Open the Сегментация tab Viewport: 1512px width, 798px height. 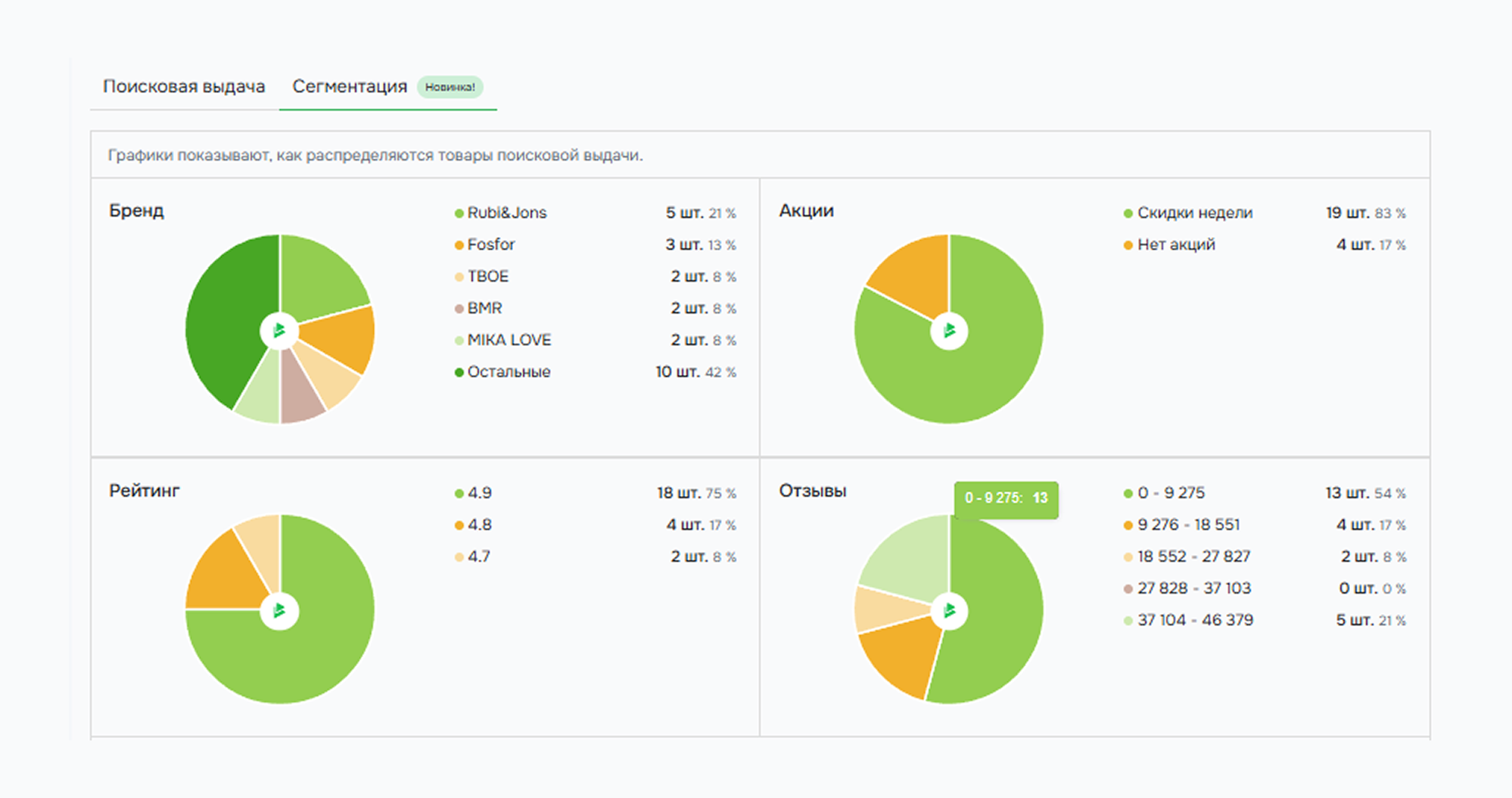pyautogui.click(x=350, y=87)
